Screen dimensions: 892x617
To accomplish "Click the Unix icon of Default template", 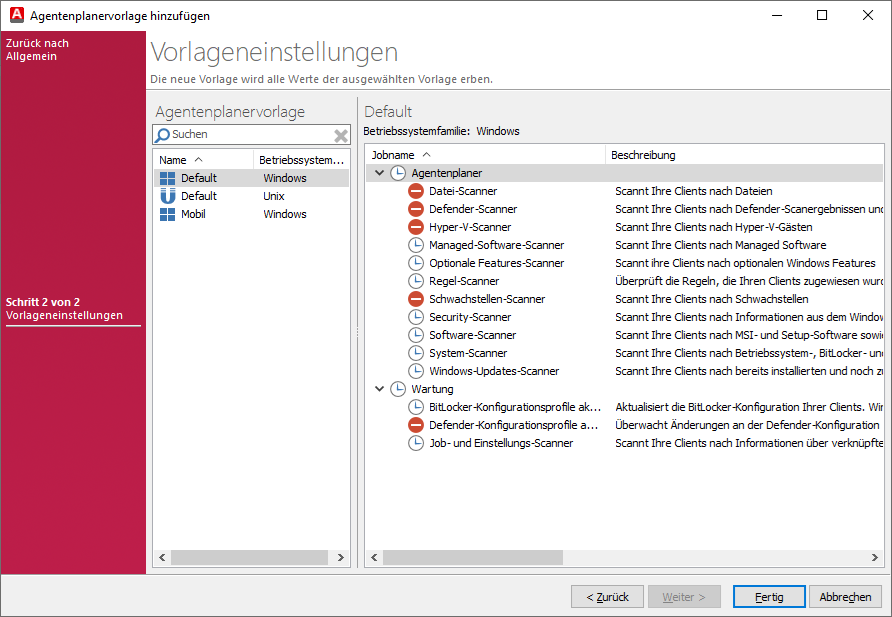I will pyautogui.click(x=167, y=196).
